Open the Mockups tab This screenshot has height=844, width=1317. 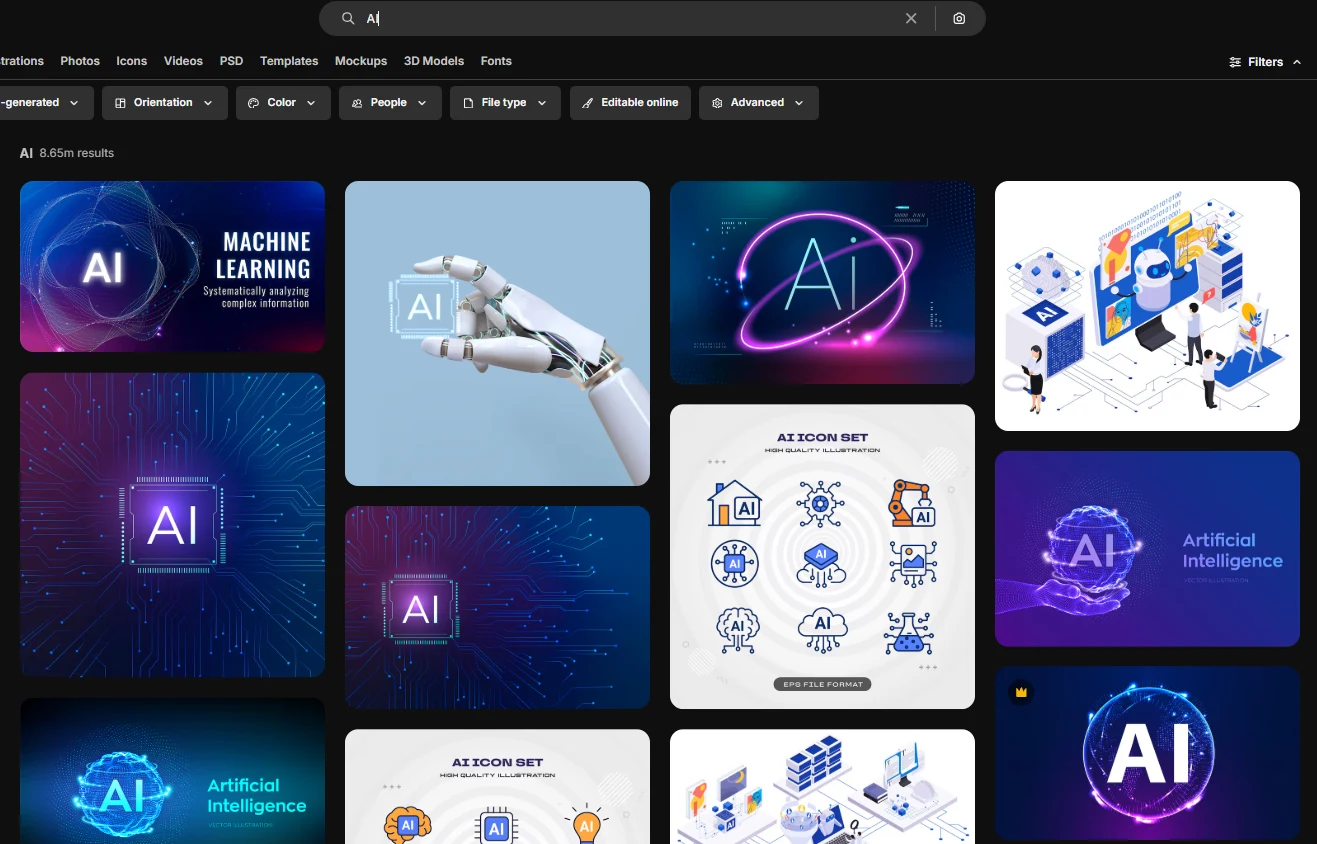click(361, 61)
